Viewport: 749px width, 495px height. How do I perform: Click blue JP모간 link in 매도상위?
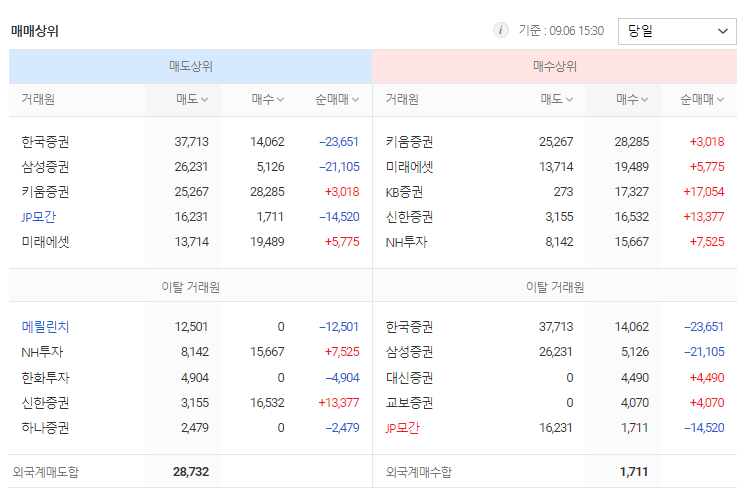tap(39, 217)
